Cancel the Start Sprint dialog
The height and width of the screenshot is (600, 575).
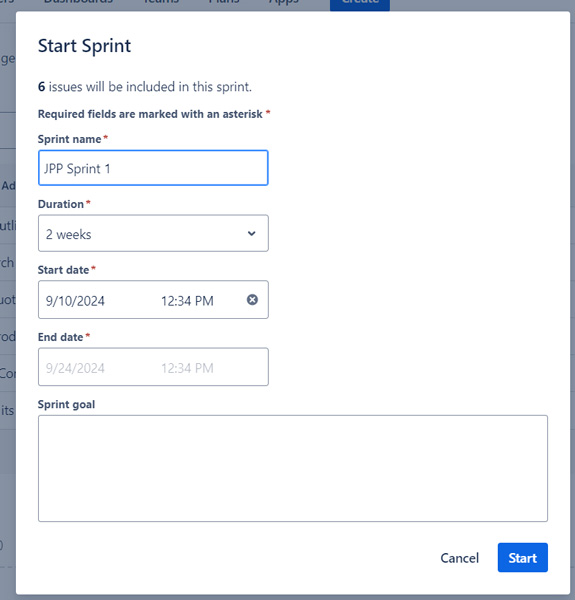[x=459, y=558]
